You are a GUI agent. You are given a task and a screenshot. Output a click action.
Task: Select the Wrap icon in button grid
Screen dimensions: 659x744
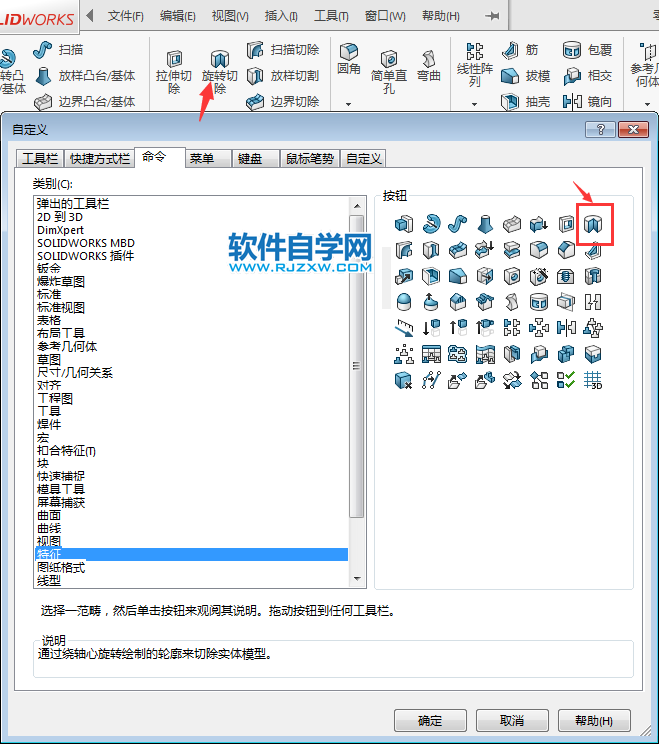[x=539, y=302]
